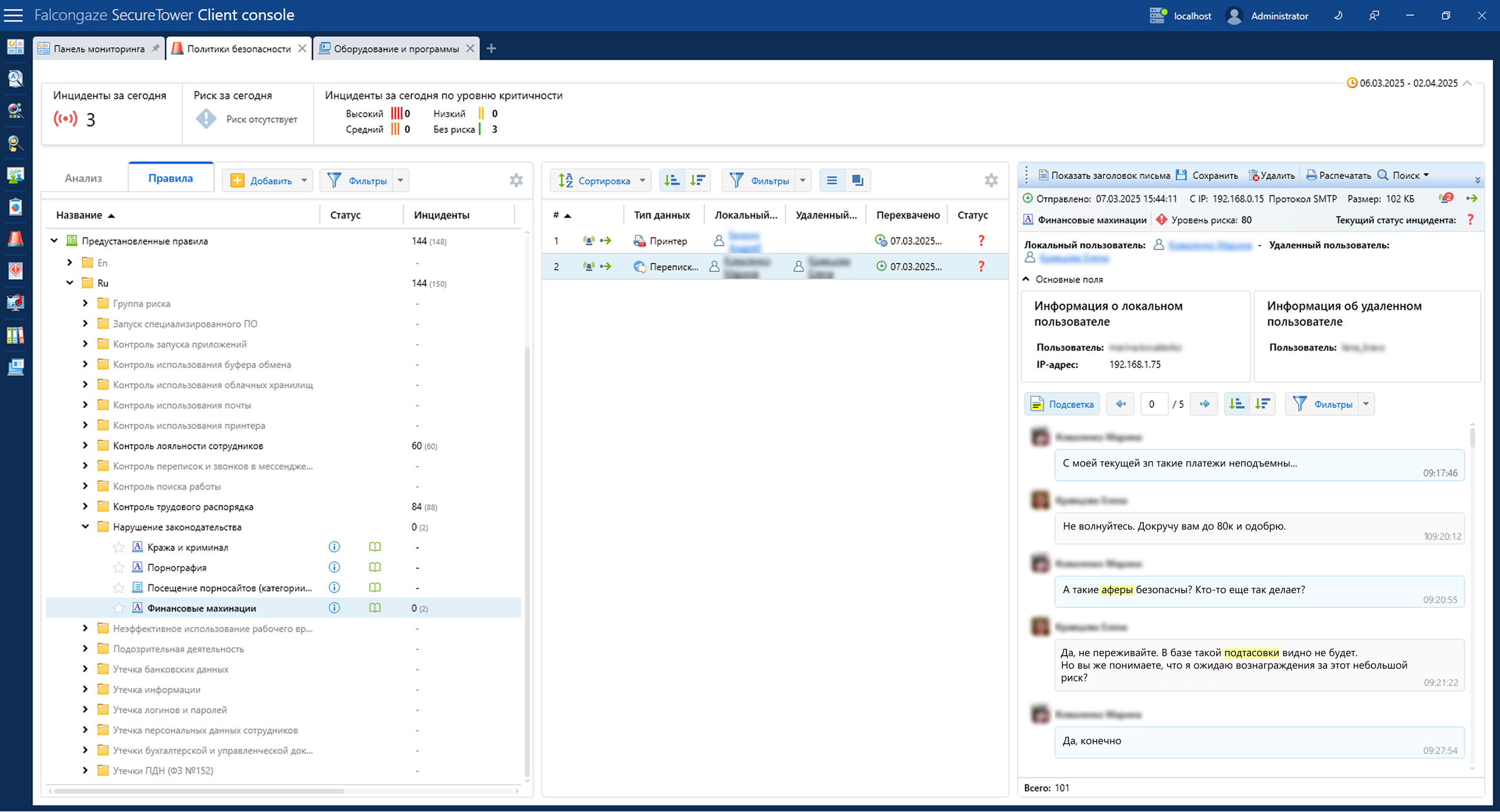
Task: Click info icon for Финансовые махинации
Action: point(334,608)
